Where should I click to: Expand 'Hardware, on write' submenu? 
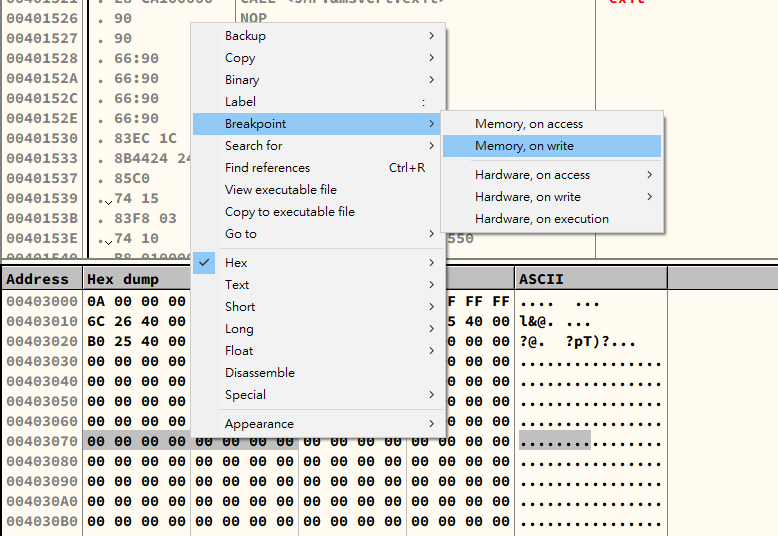(527, 197)
